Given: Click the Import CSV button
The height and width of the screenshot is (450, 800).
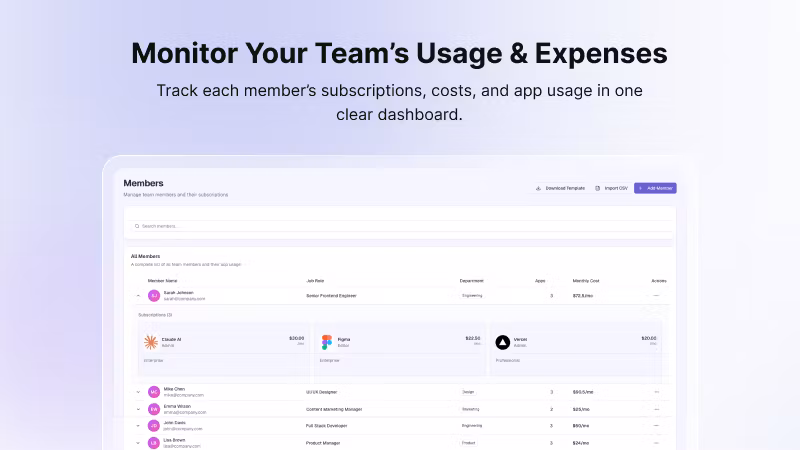Looking at the screenshot, I should click(611, 188).
